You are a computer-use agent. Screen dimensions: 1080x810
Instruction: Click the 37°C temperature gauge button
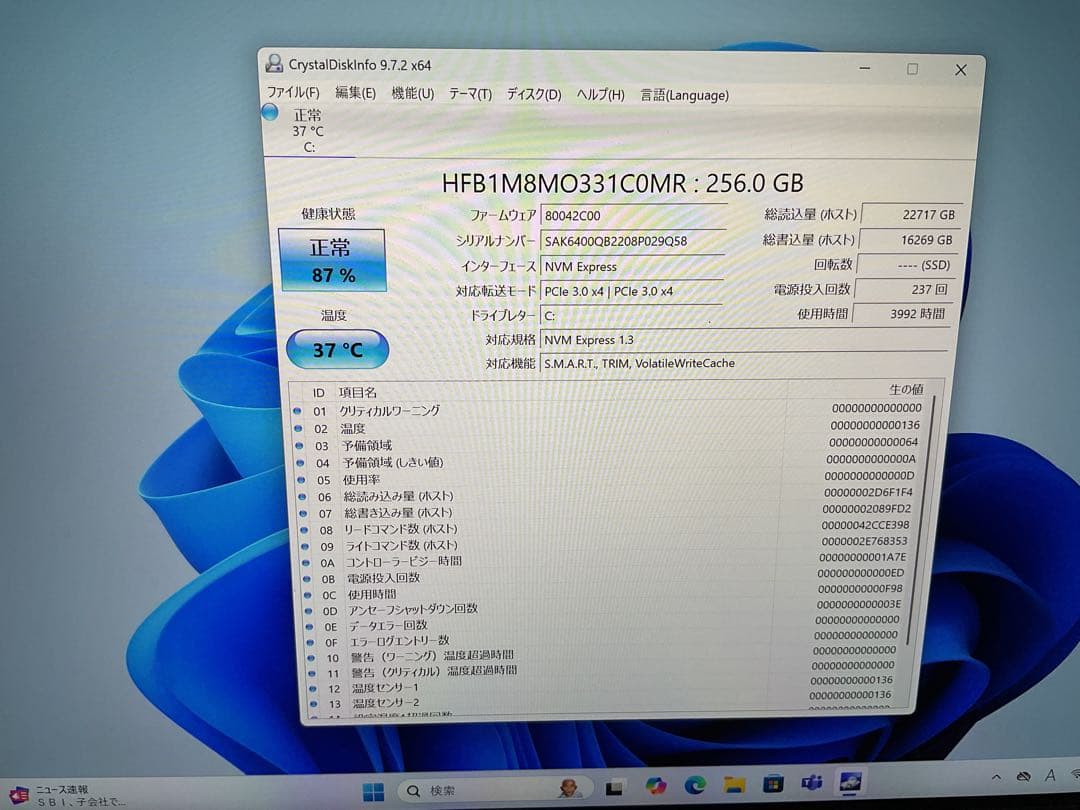337,350
